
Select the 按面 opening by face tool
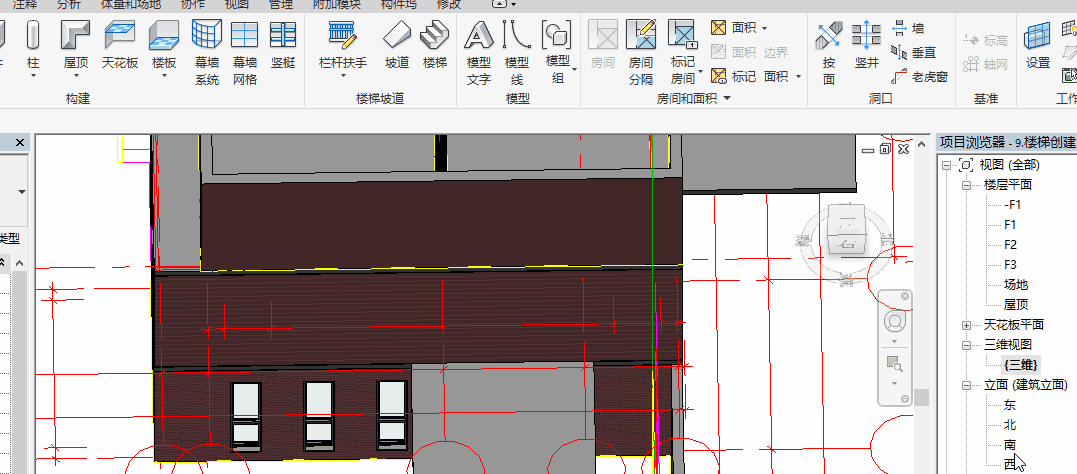pos(829,52)
